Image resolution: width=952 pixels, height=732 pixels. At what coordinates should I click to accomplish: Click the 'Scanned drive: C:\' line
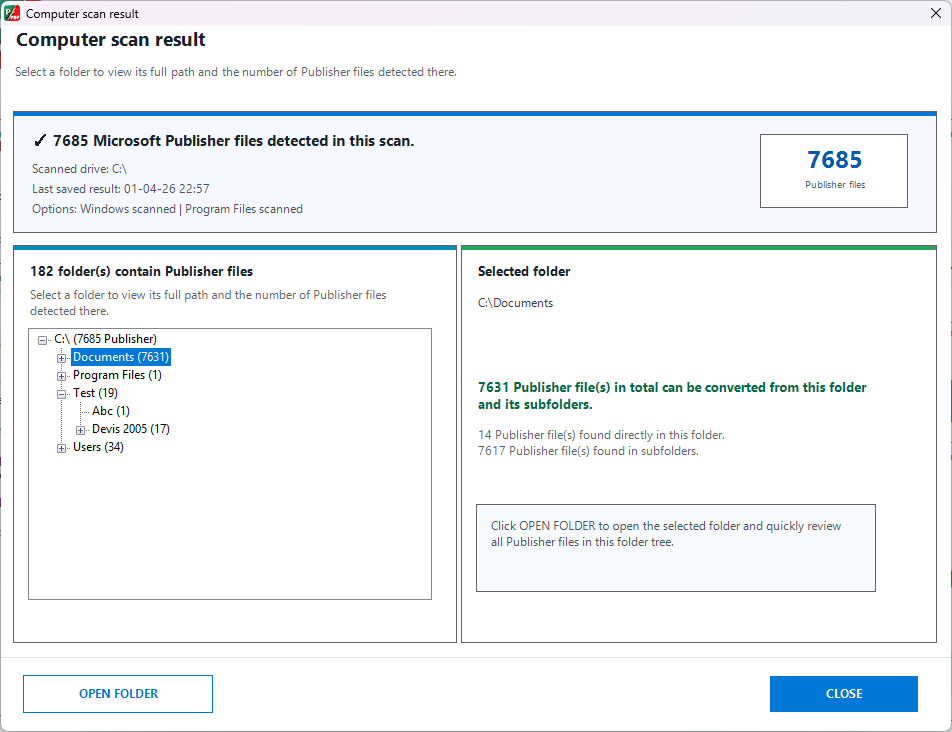click(80, 169)
